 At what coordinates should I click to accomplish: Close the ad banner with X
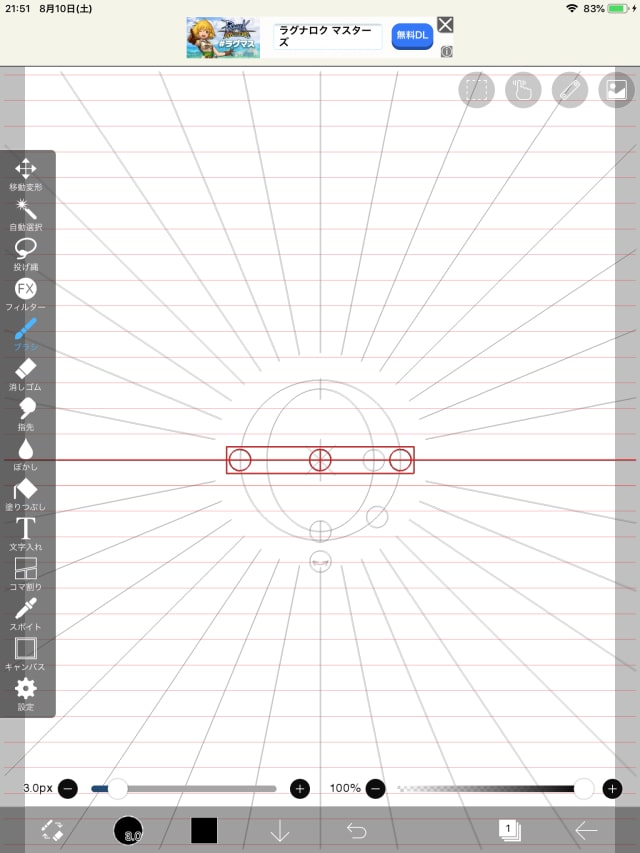pyautogui.click(x=445, y=25)
